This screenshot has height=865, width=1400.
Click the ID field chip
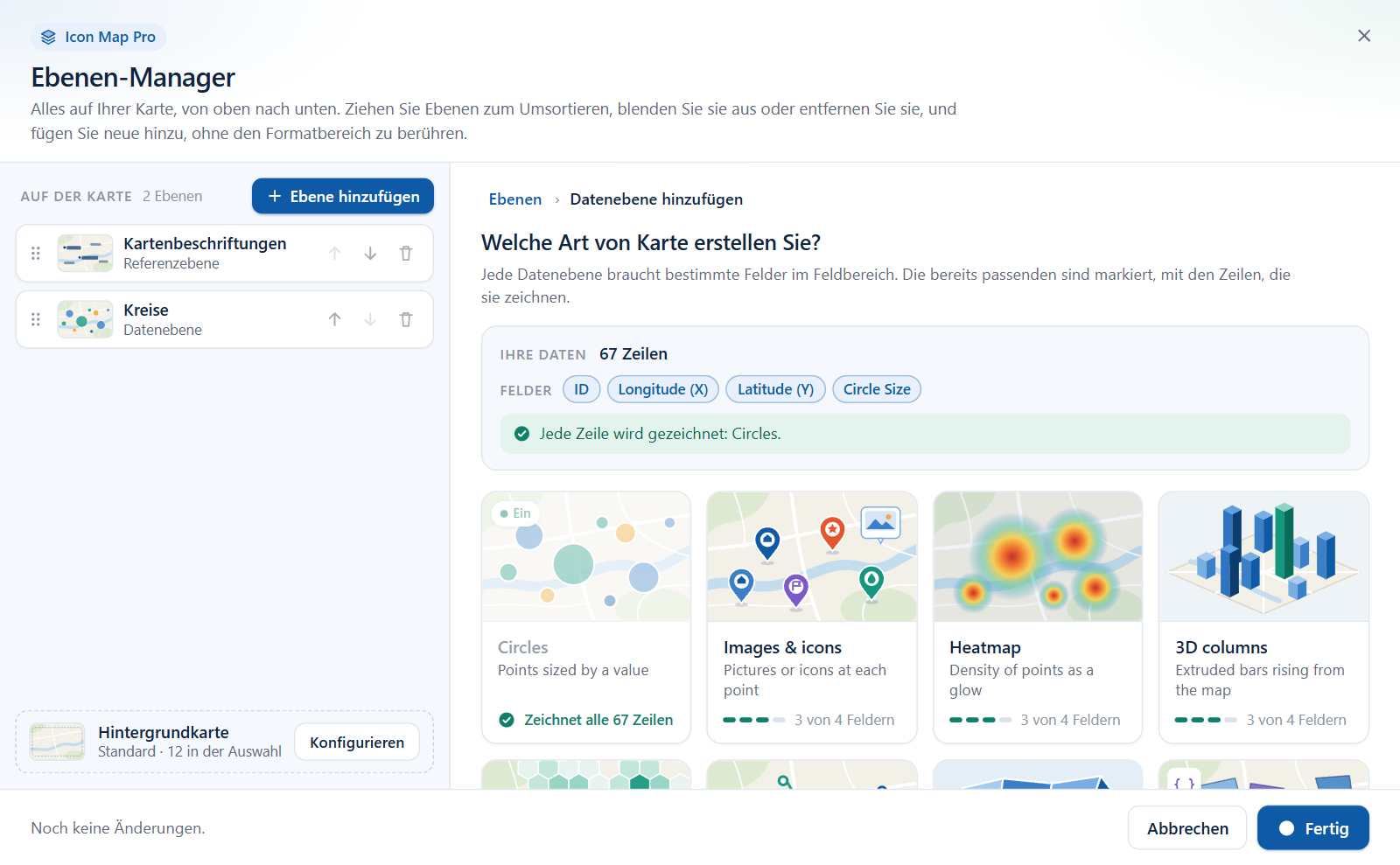coord(582,390)
